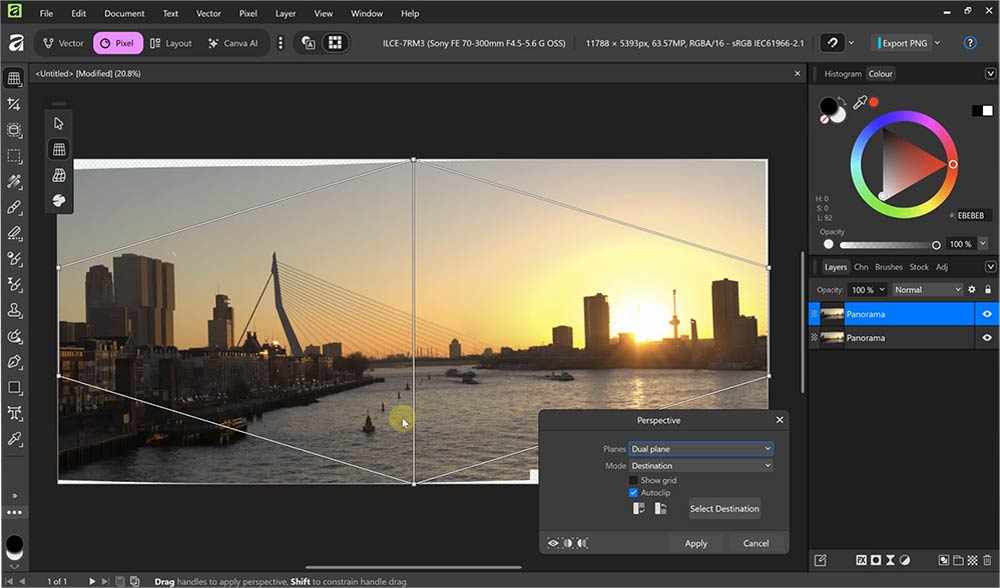This screenshot has width=1000, height=588.
Task: Open blend options via the gear in Layers panel
Action: point(971,289)
